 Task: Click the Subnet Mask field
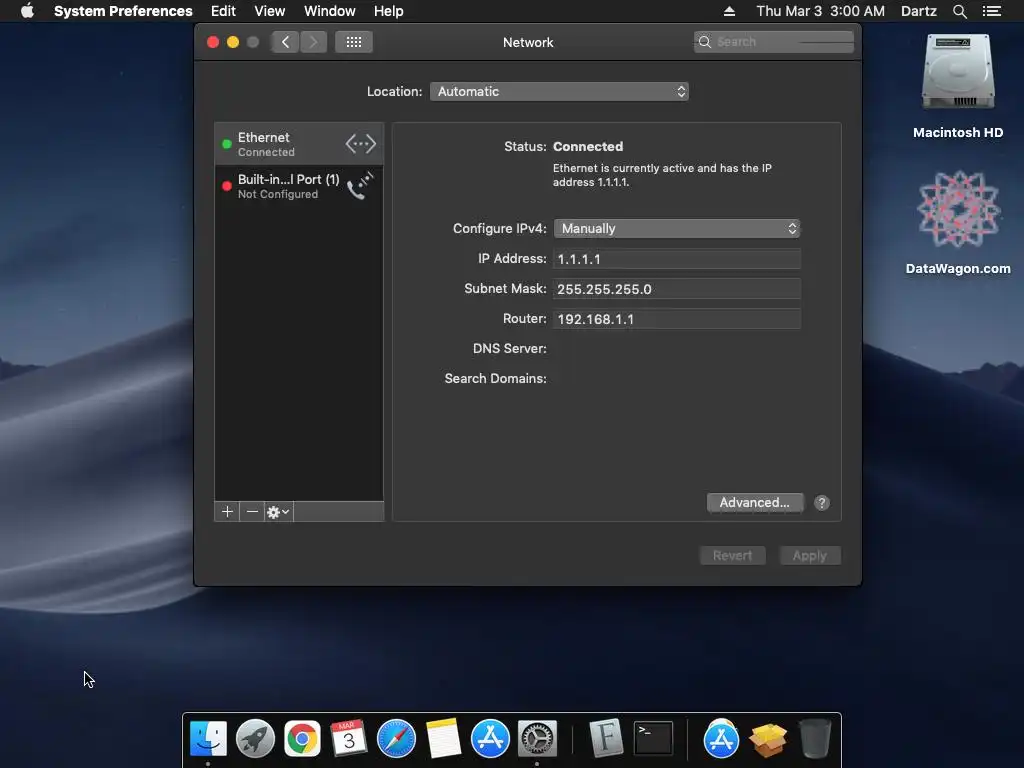[x=677, y=289]
